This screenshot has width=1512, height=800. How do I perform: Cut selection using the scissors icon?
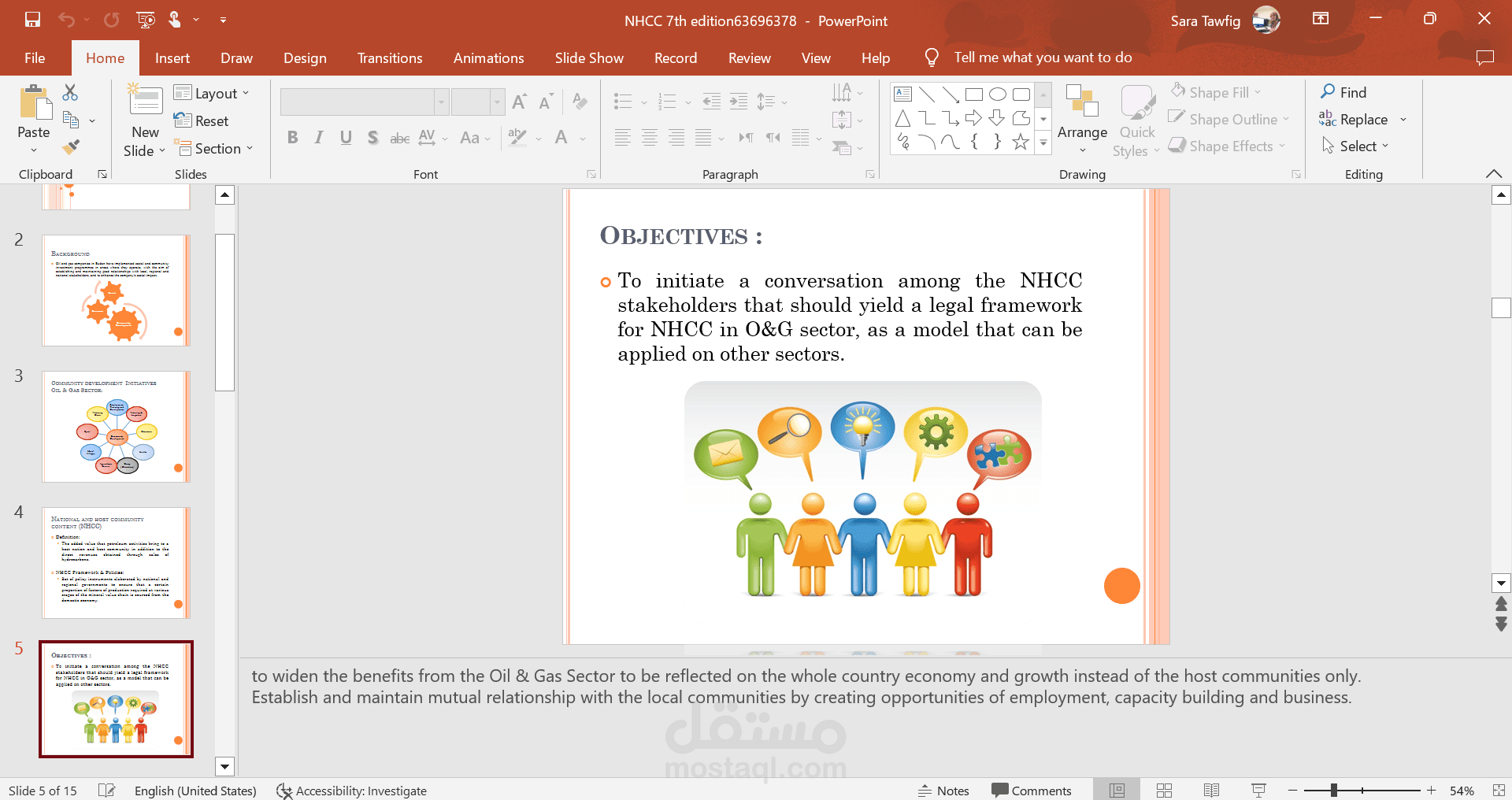[x=70, y=93]
